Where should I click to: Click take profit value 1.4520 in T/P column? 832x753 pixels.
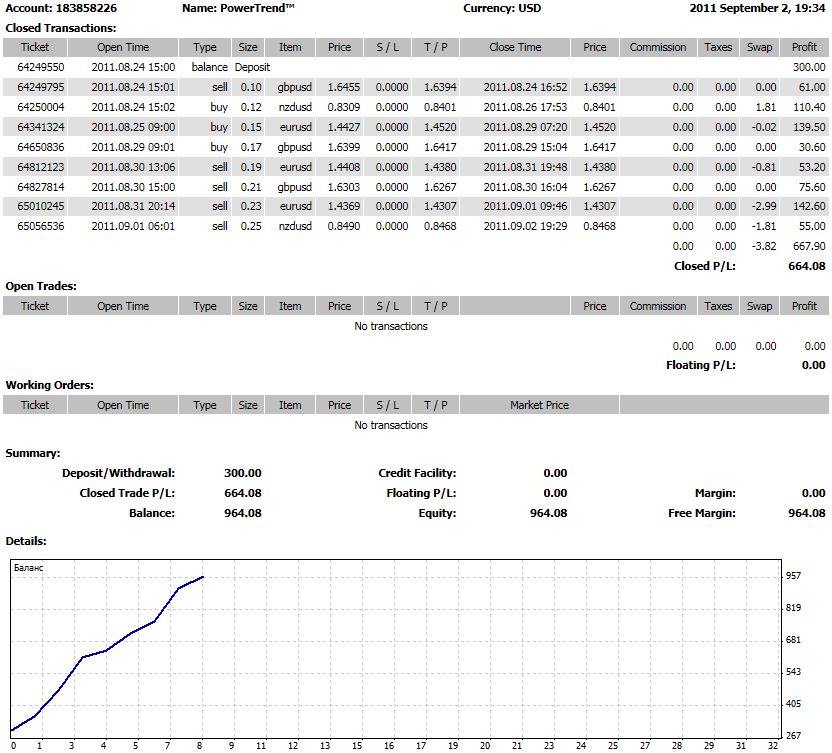coord(440,127)
